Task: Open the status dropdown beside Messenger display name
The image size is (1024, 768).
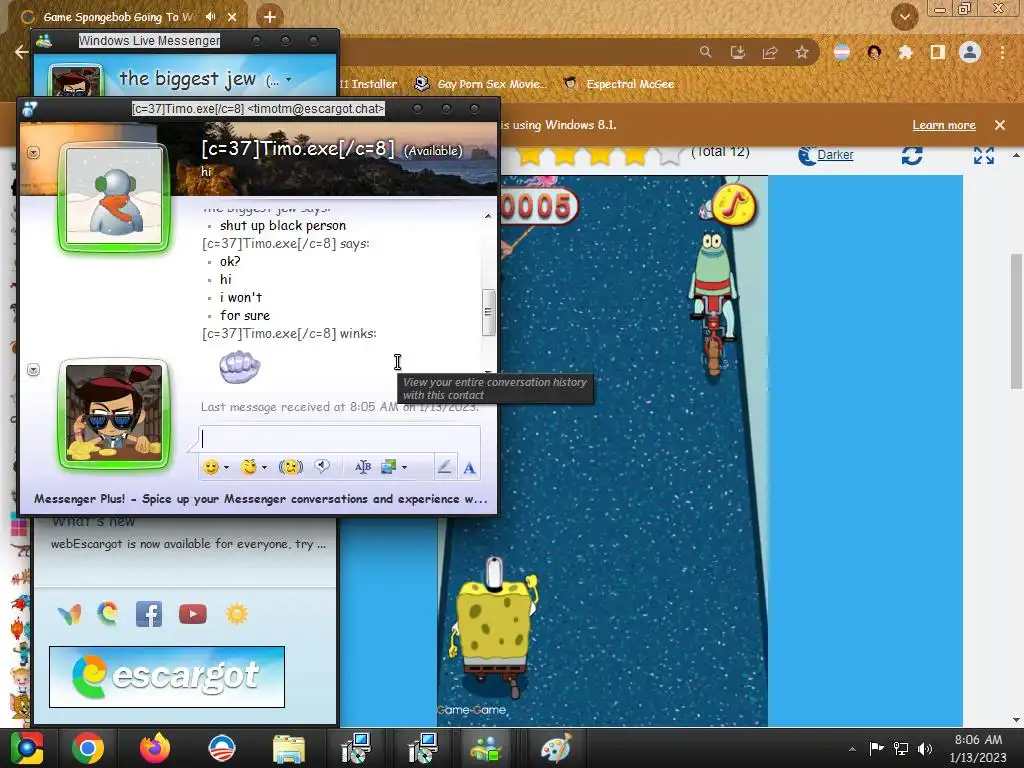Action: click(288, 80)
